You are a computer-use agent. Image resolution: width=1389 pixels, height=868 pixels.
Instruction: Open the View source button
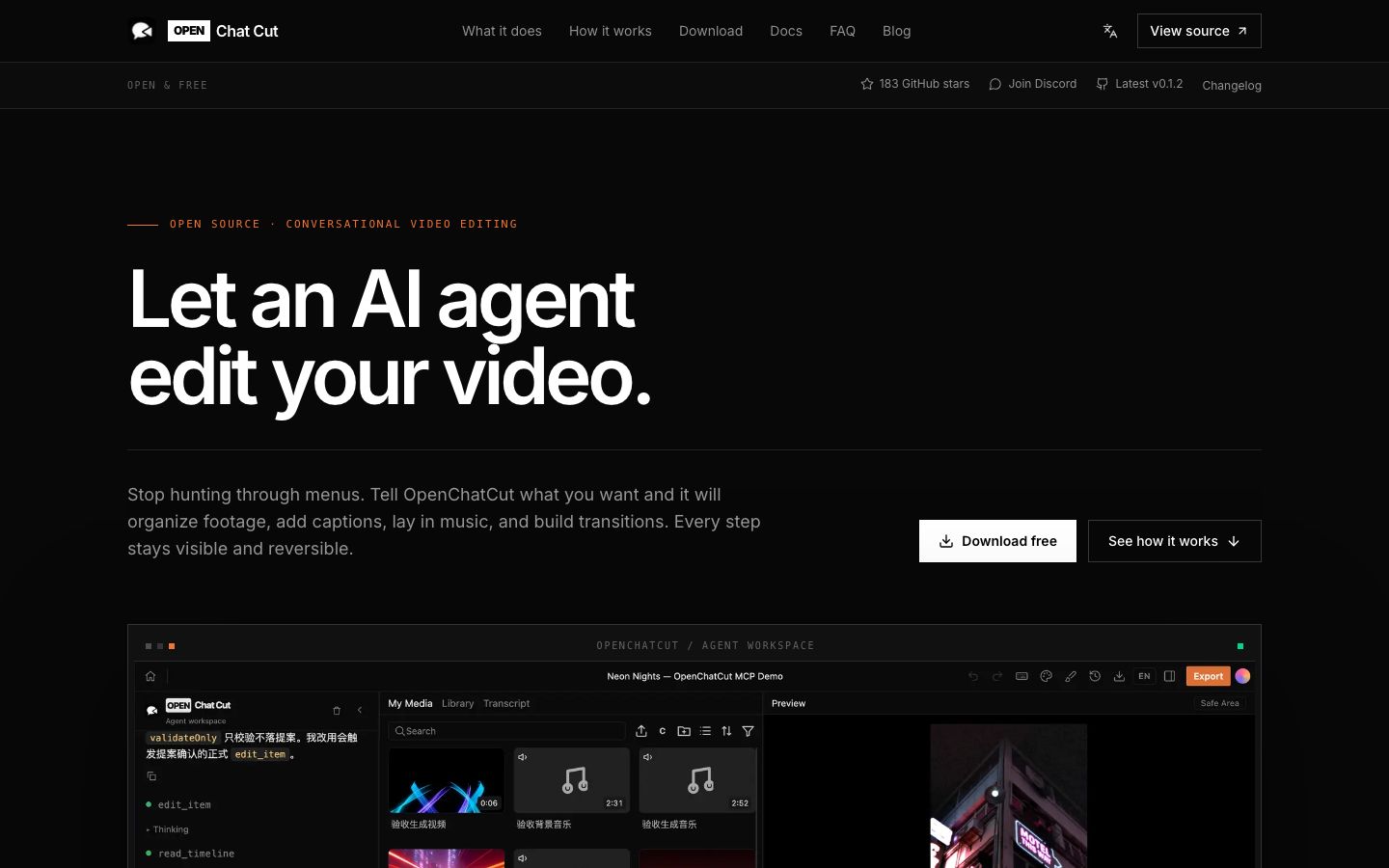tap(1199, 31)
